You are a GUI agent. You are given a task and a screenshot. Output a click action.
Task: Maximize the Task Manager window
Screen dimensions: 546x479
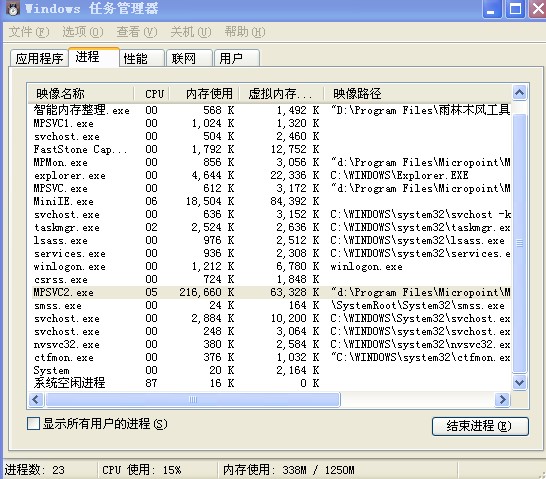(515, 9)
